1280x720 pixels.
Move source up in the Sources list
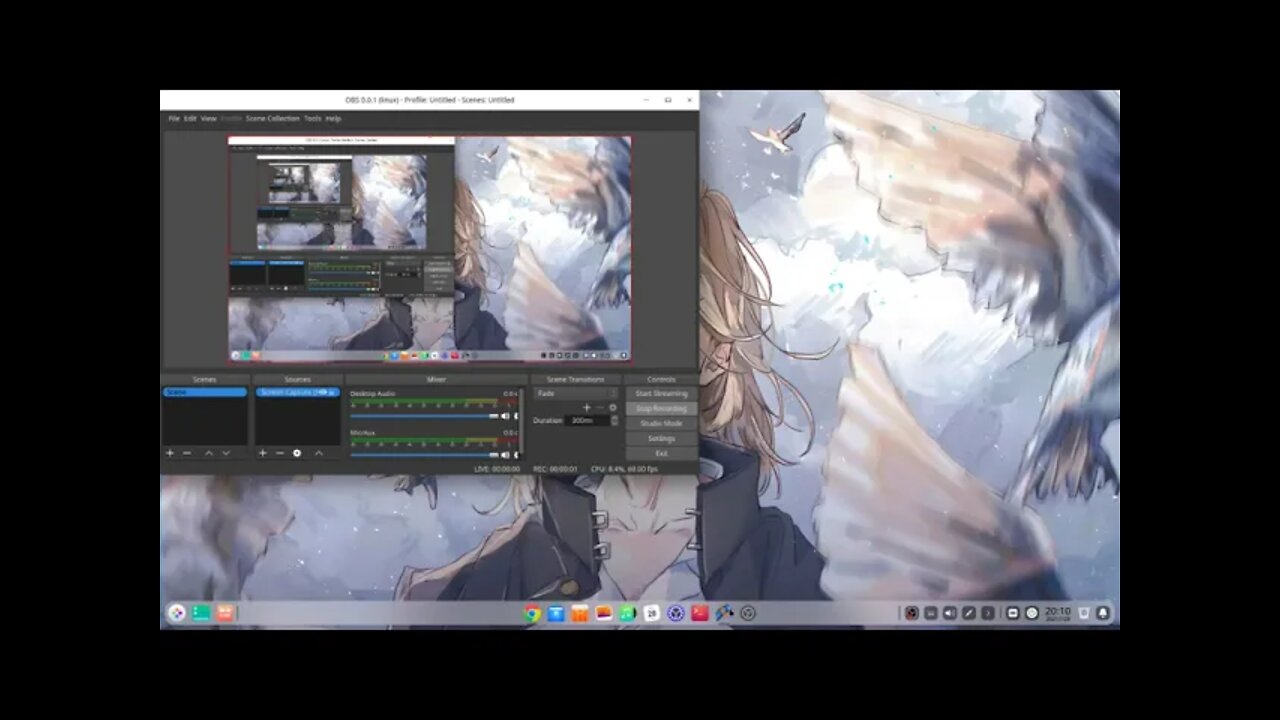tap(319, 453)
